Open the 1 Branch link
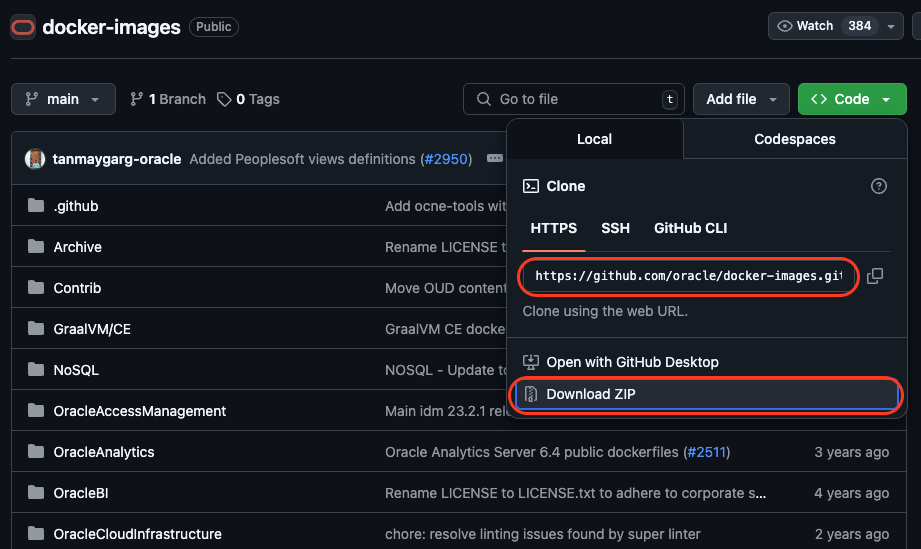Viewport: 921px width, 549px height. [x=168, y=99]
